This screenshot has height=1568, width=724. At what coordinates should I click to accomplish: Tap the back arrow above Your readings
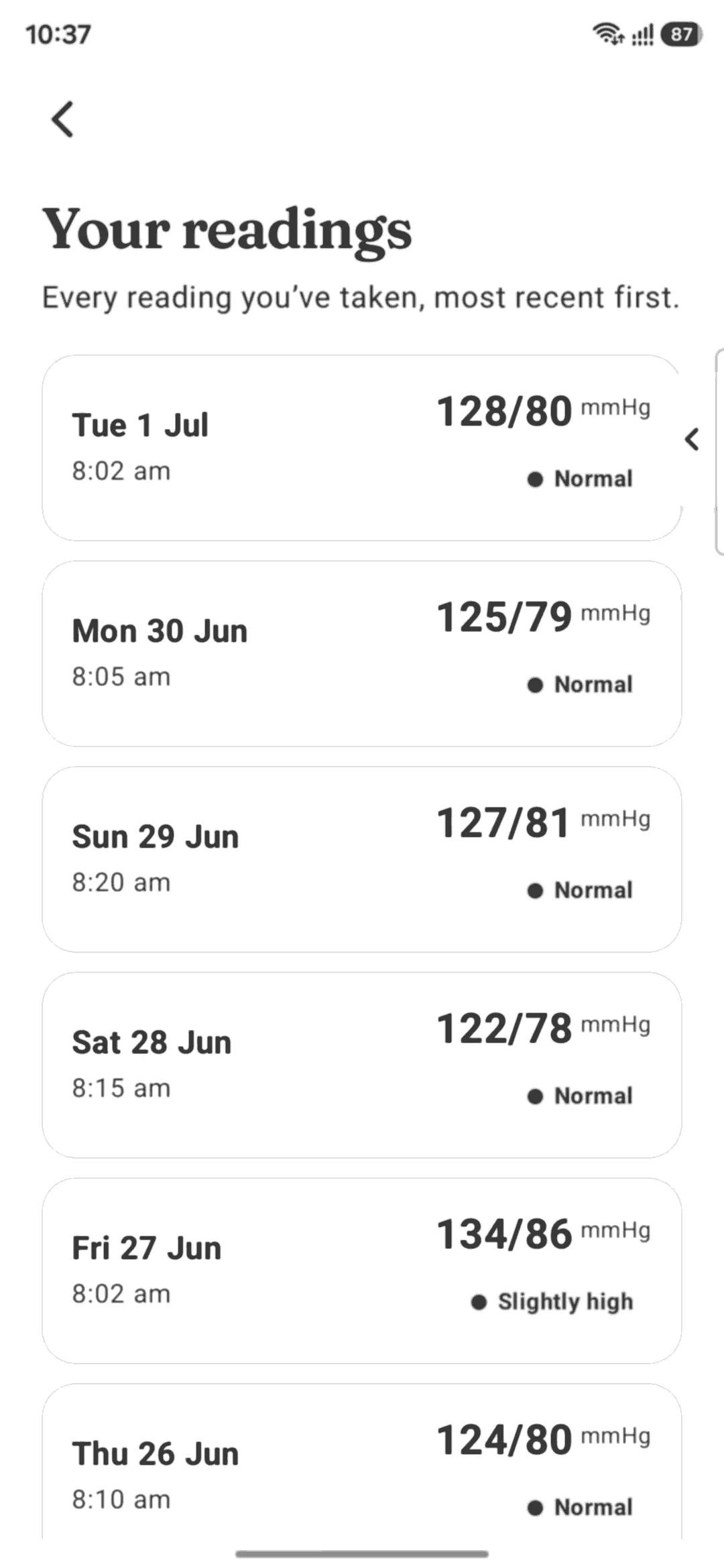click(62, 119)
